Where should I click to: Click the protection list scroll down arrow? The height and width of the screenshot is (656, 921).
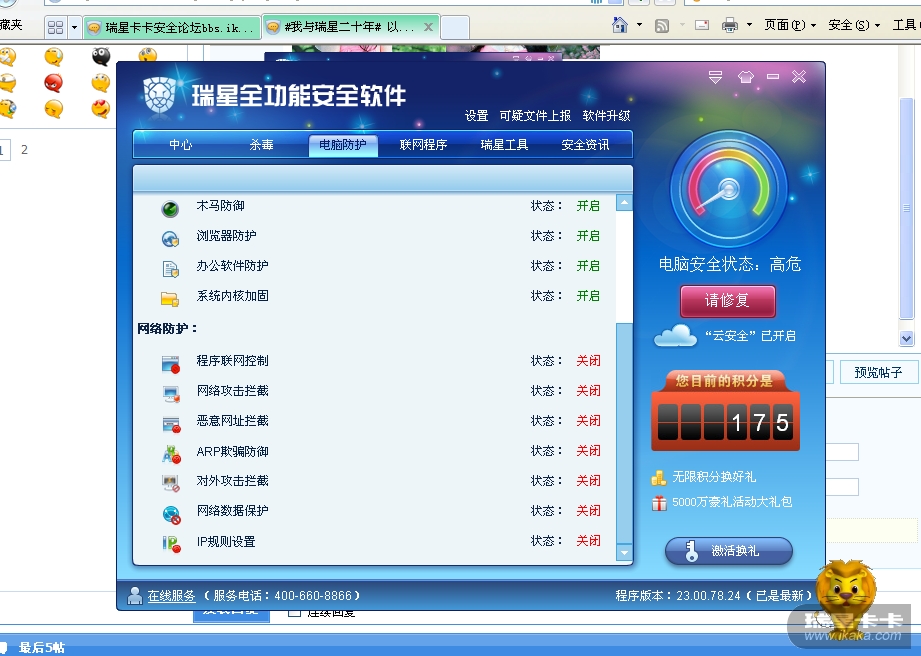(624, 553)
